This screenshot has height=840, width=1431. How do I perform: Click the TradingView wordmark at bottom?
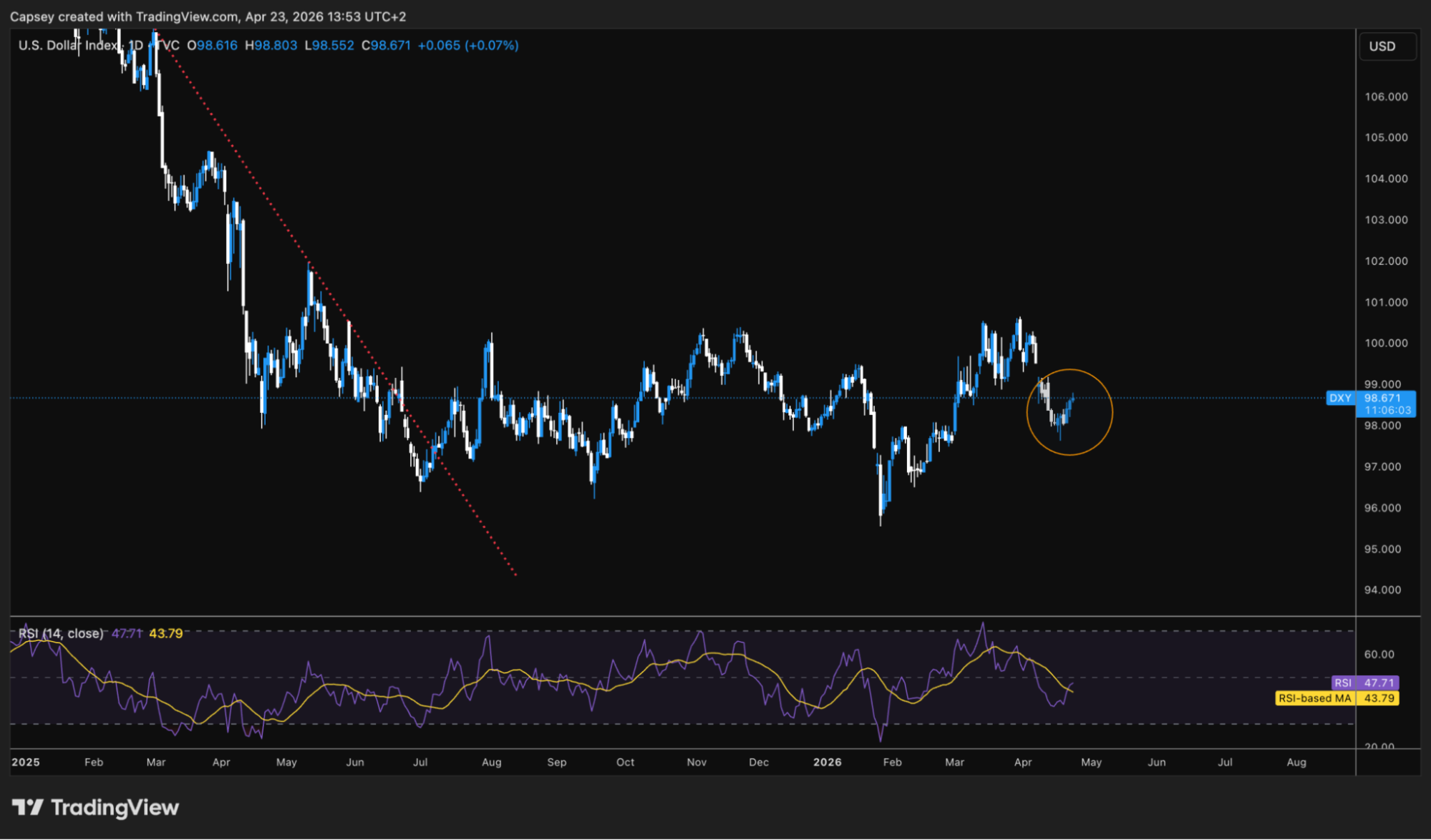[115, 808]
